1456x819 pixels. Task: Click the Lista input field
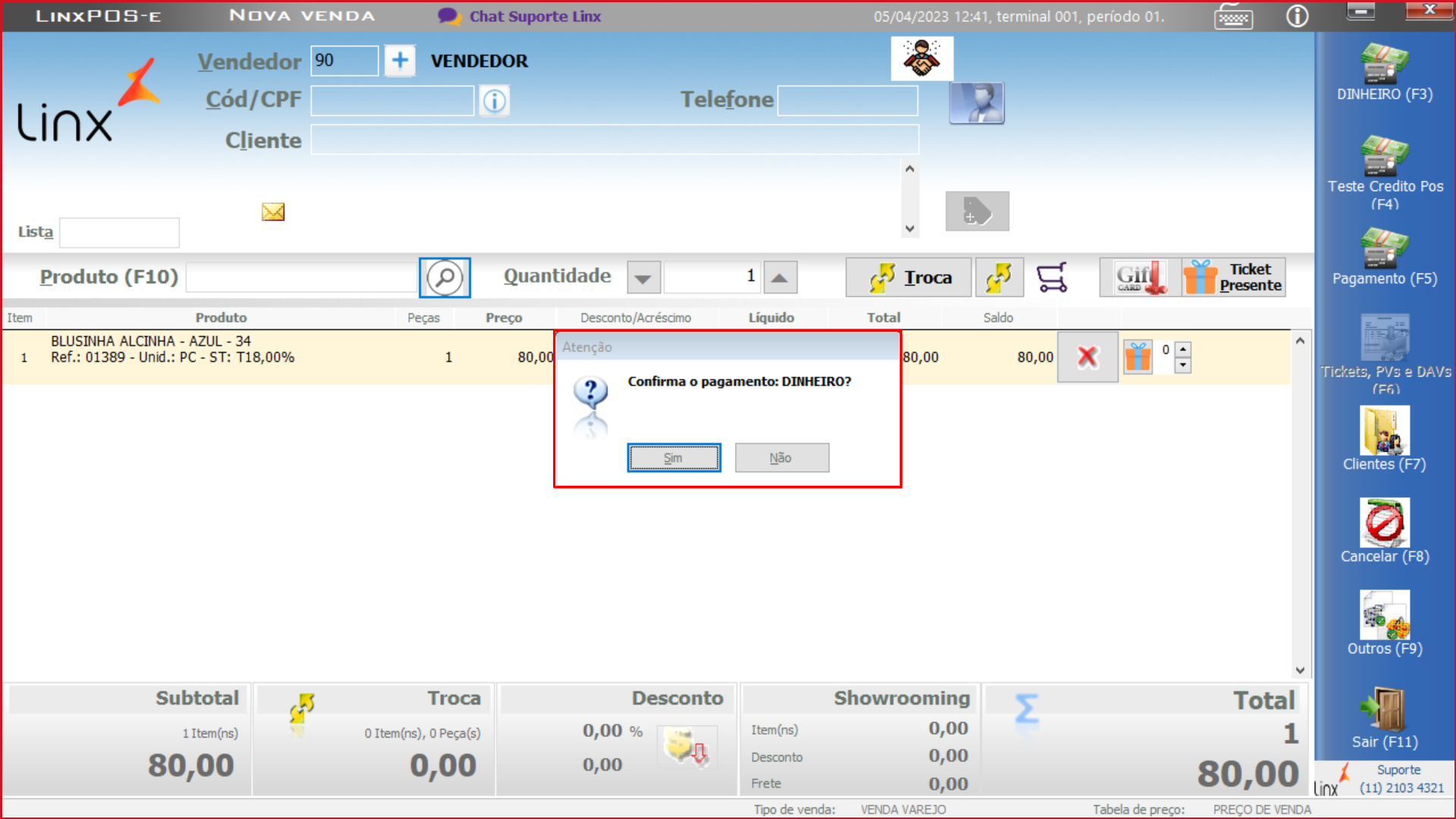click(x=119, y=232)
